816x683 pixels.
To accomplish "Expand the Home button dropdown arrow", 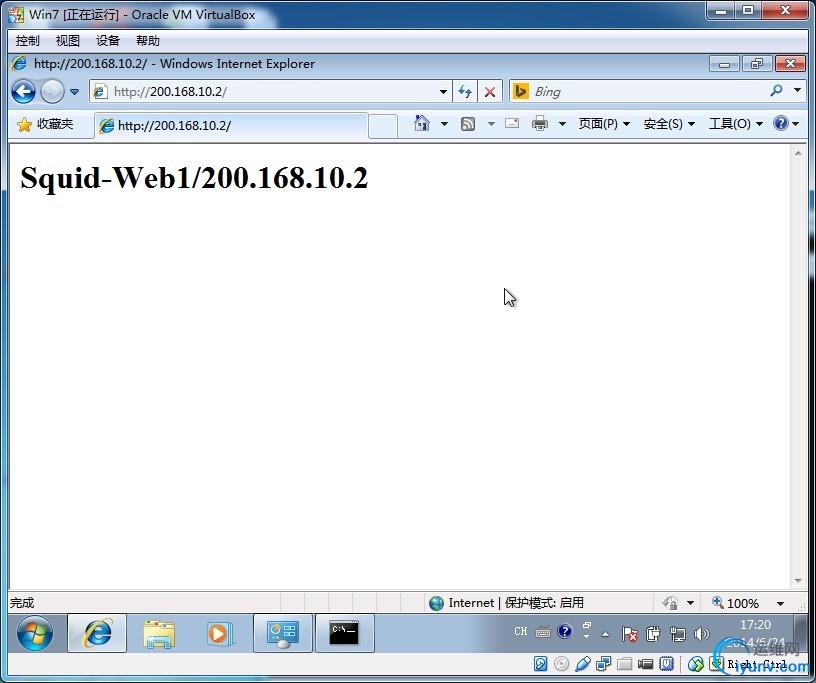I will point(444,124).
